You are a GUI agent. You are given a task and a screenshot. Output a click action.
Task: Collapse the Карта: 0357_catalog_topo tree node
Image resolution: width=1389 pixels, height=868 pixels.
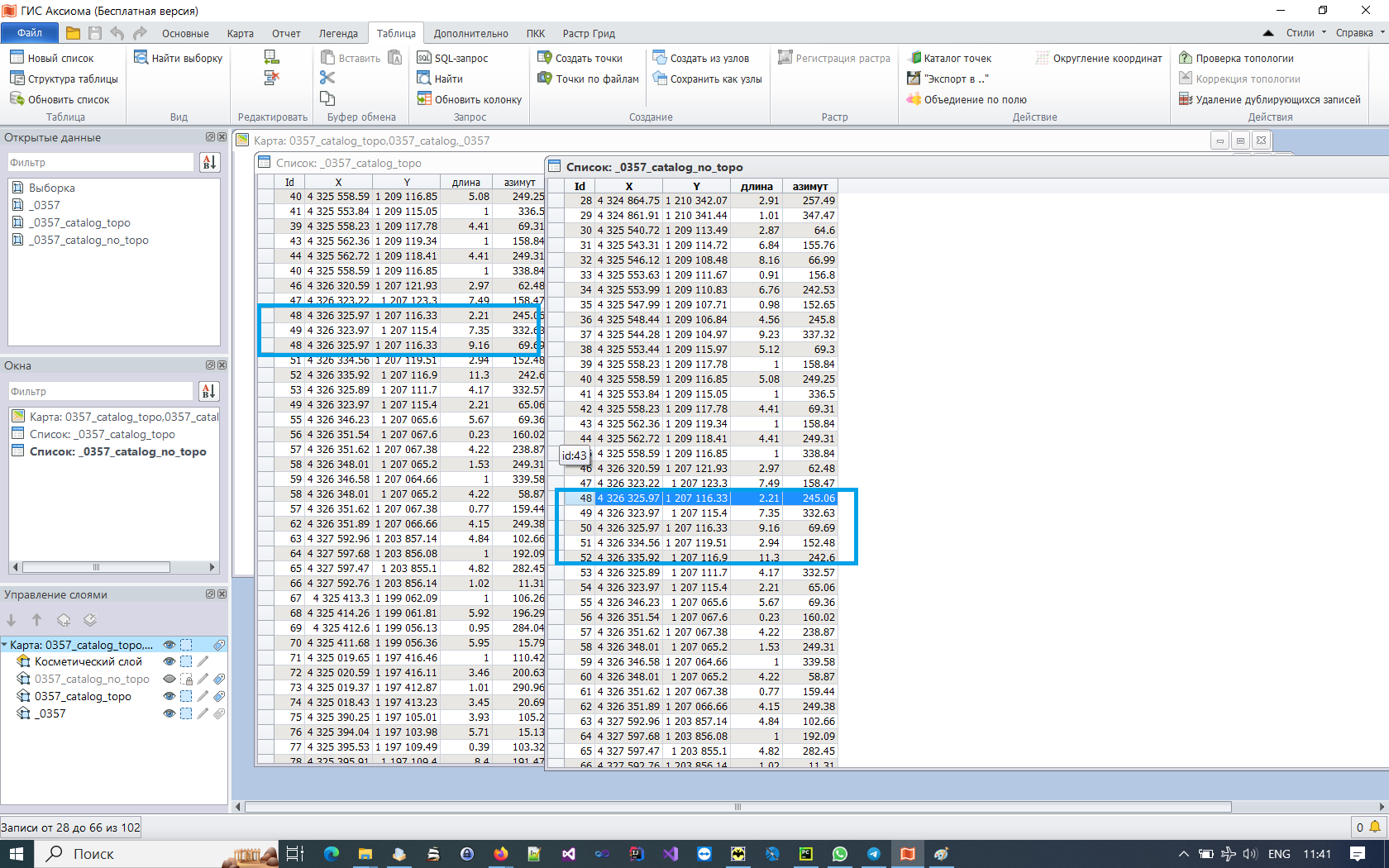pyautogui.click(x=5, y=645)
